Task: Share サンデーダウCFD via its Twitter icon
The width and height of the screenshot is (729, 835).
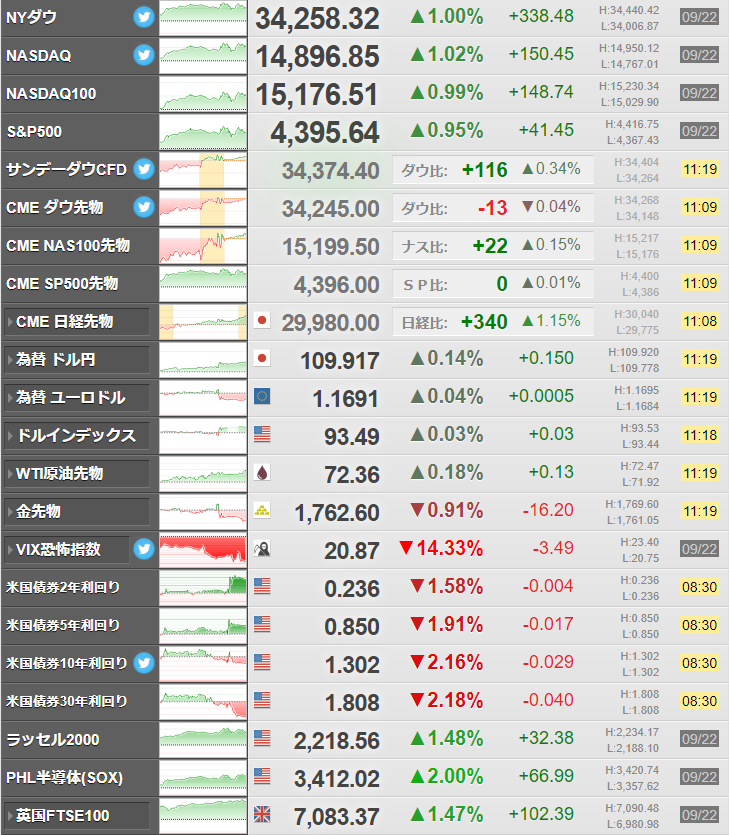Action: point(144,169)
